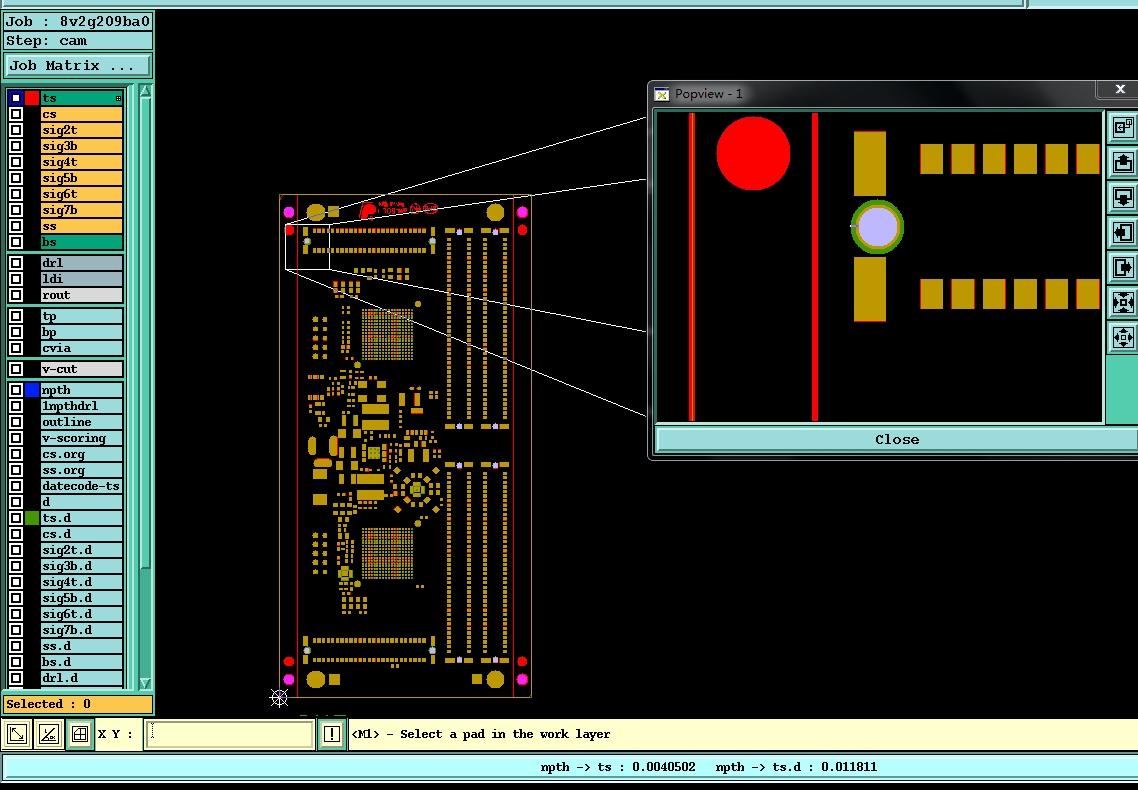Click the X Y coordinate input field

pyautogui.click(x=229, y=733)
